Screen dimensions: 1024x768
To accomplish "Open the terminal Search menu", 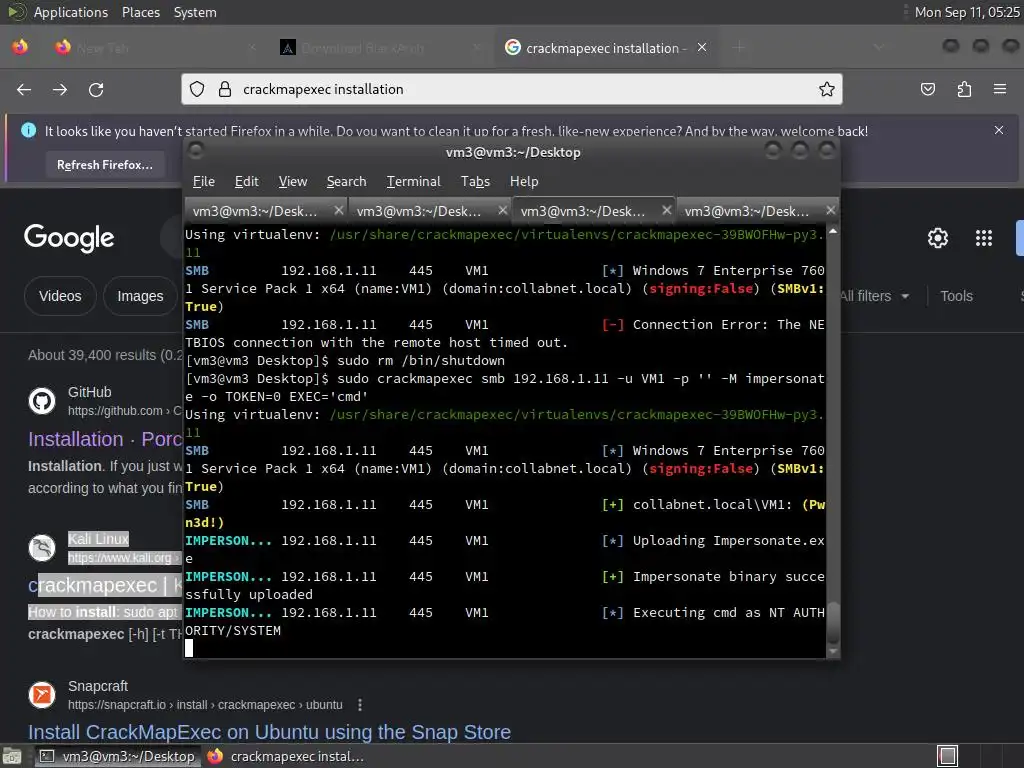I will (346, 182).
